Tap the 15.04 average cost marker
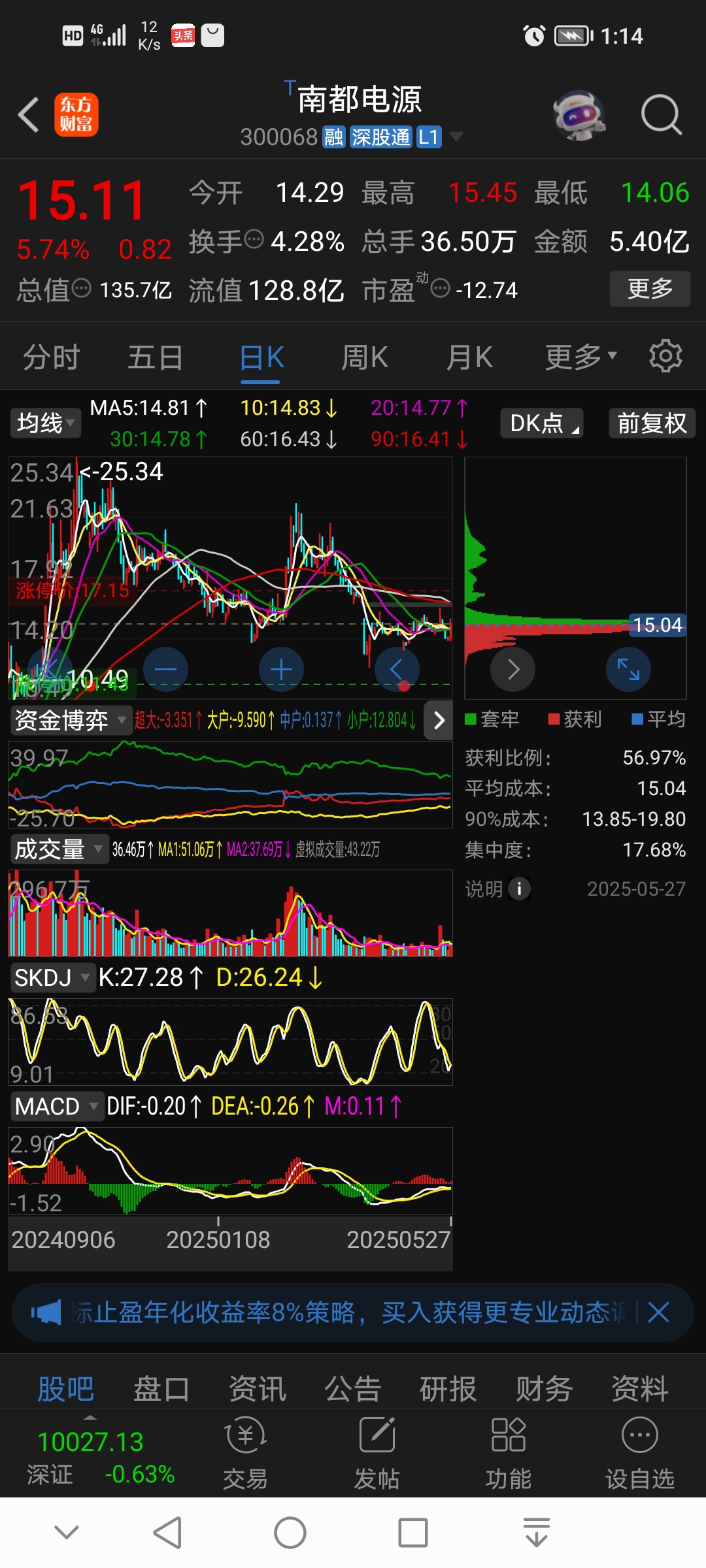706x1568 pixels. (658, 625)
